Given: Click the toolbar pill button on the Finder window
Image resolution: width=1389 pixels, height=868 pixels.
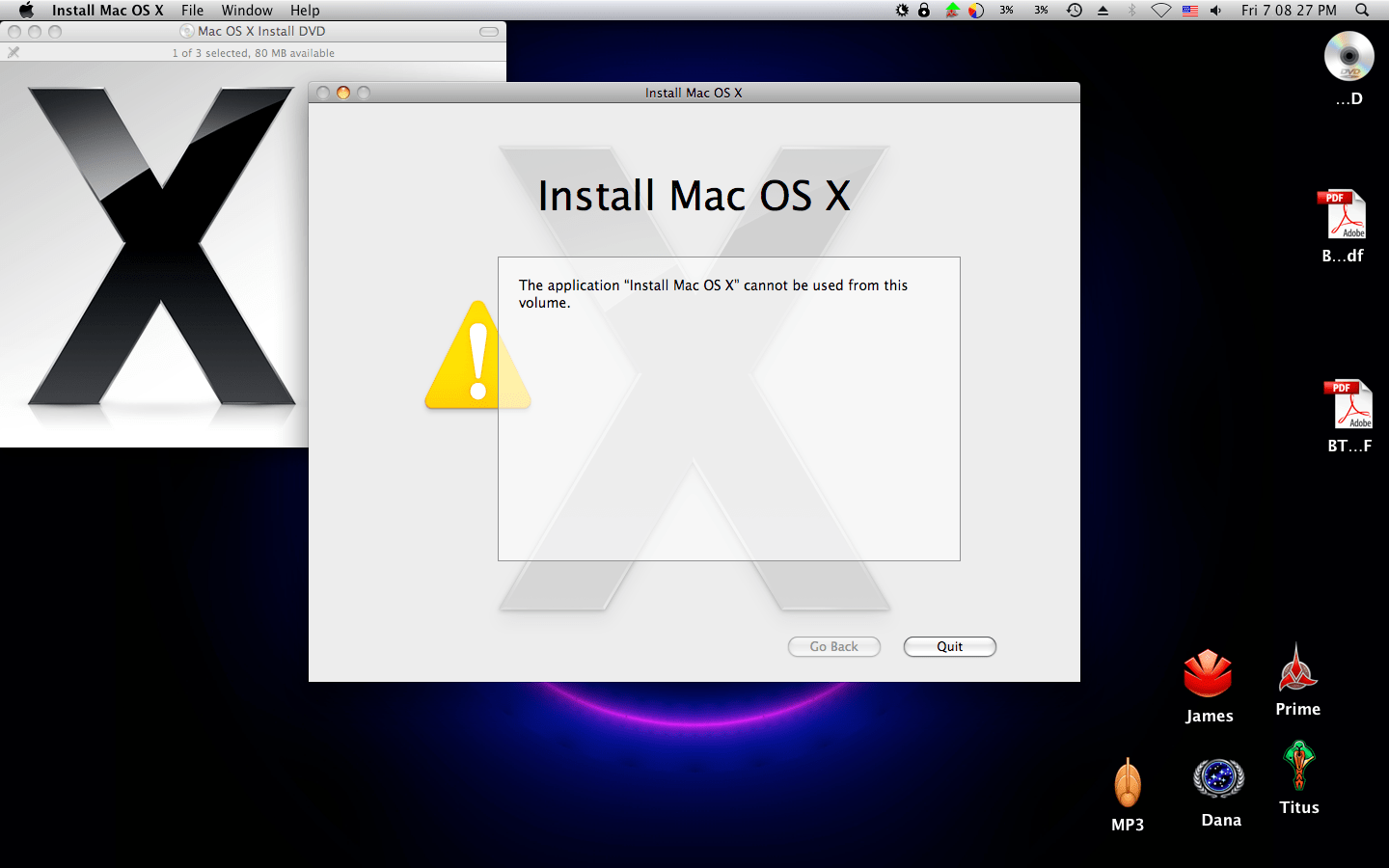Looking at the screenshot, I should (x=488, y=31).
